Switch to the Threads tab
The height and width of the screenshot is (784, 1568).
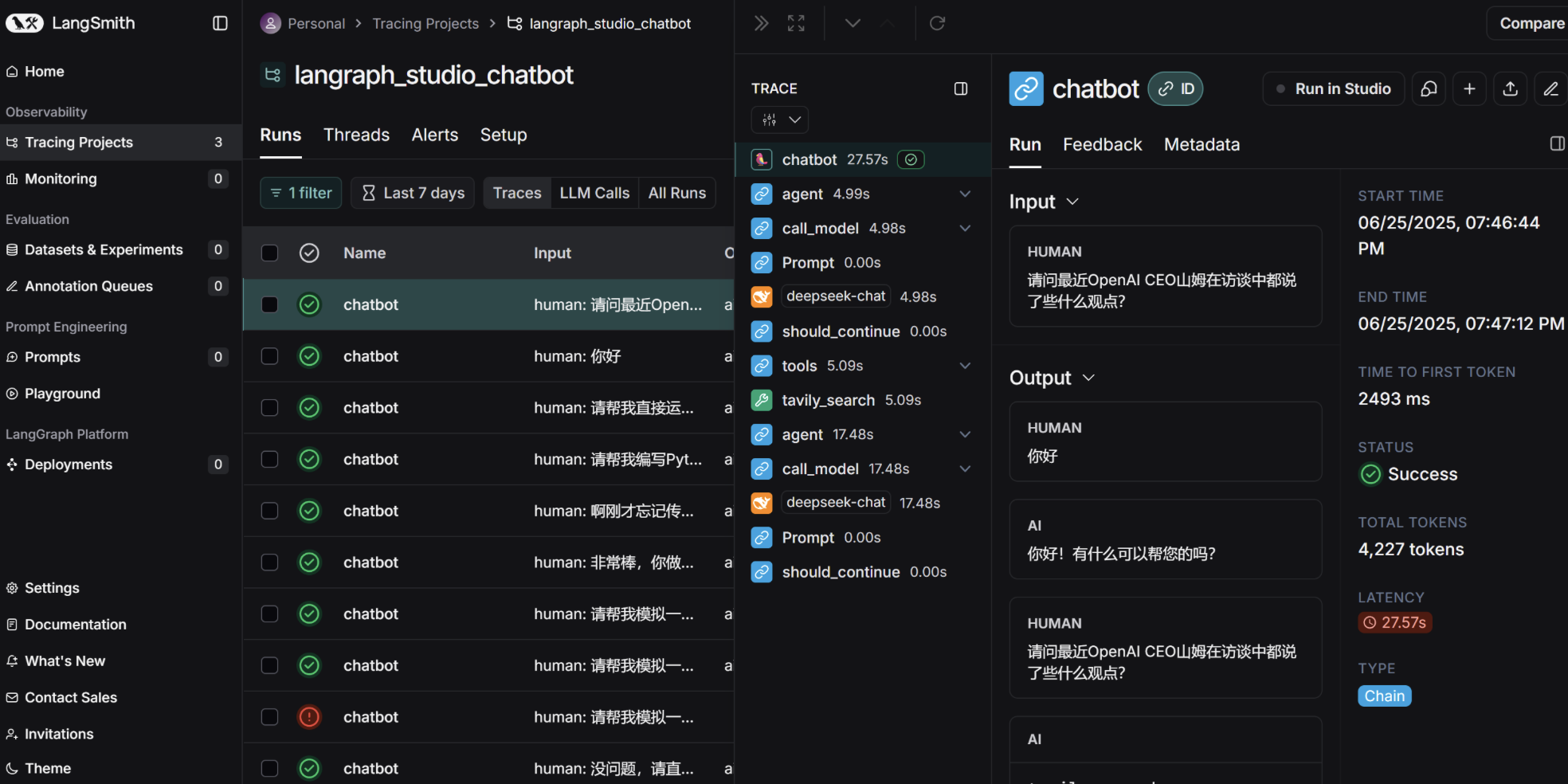(356, 135)
